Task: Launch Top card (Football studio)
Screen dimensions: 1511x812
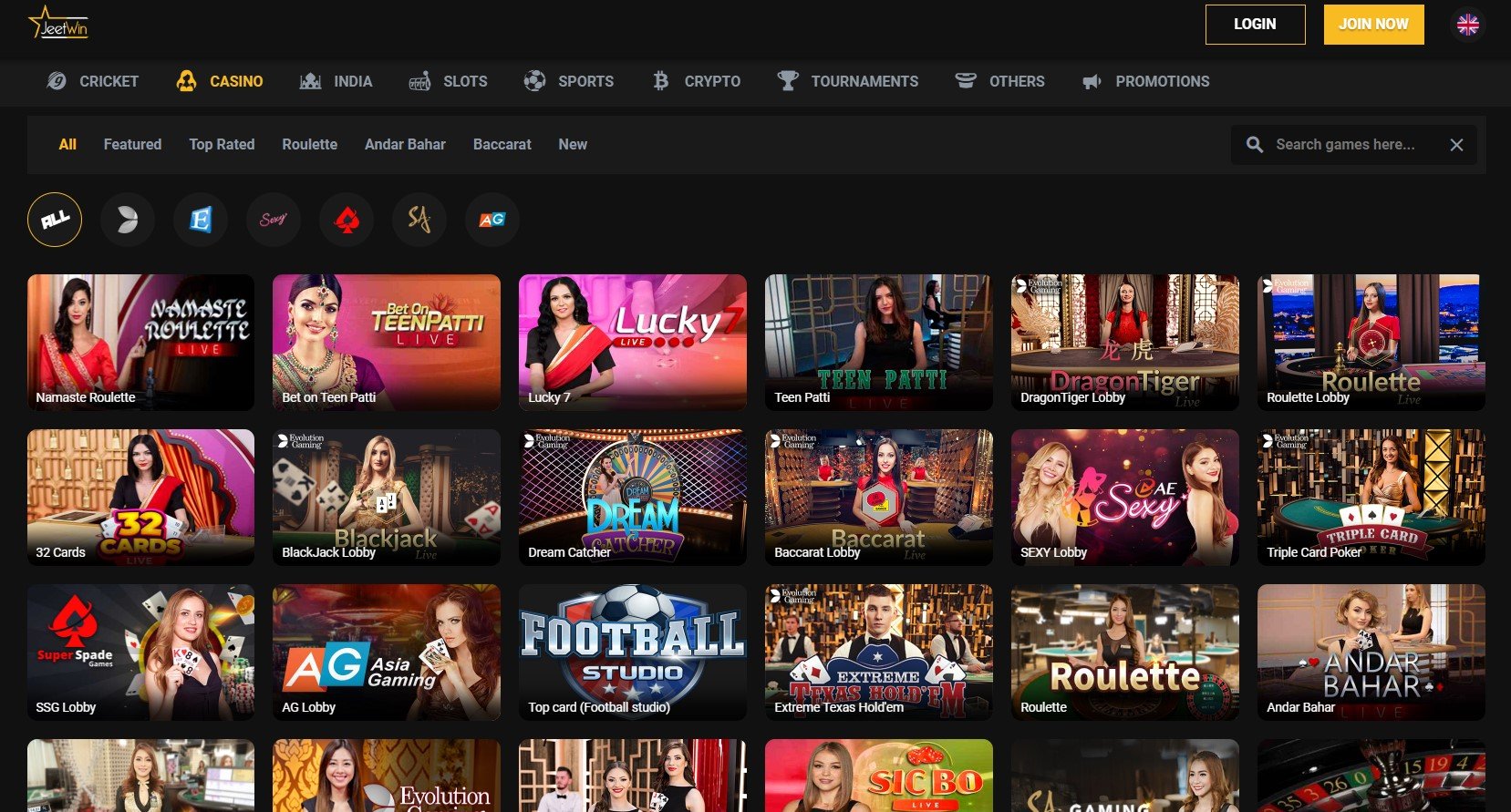Action: tap(633, 653)
